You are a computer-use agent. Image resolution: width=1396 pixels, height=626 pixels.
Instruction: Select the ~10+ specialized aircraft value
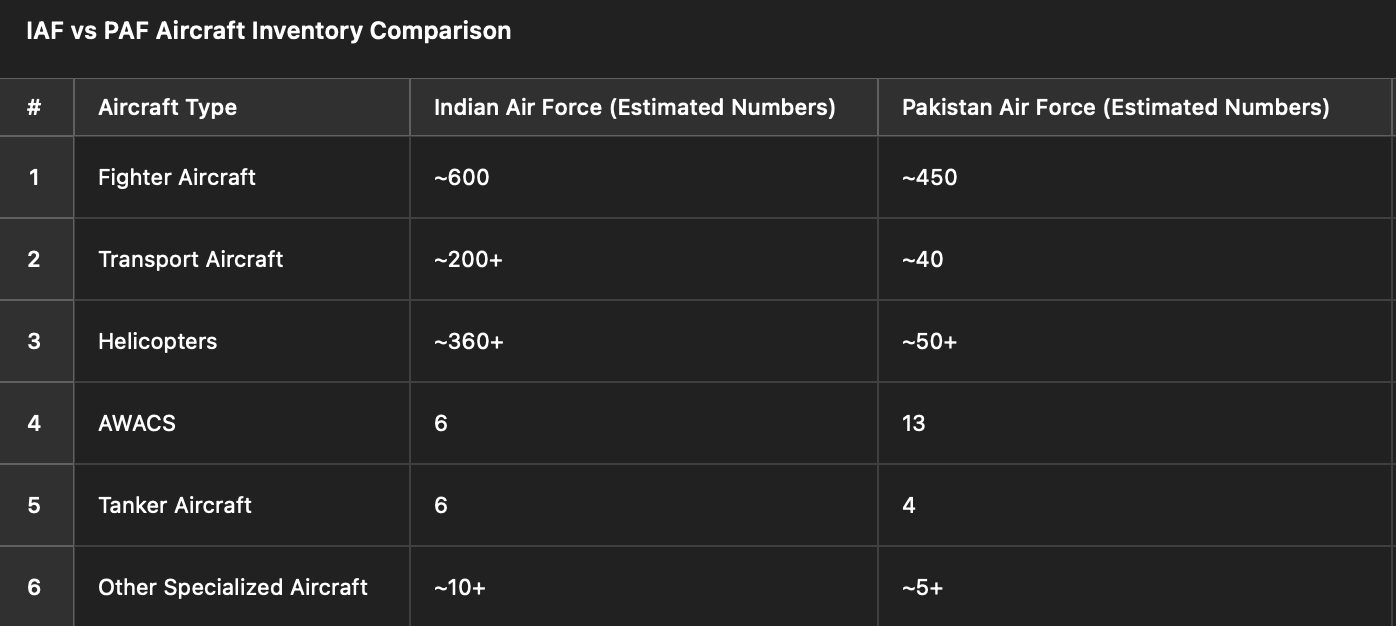pos(460,587)
